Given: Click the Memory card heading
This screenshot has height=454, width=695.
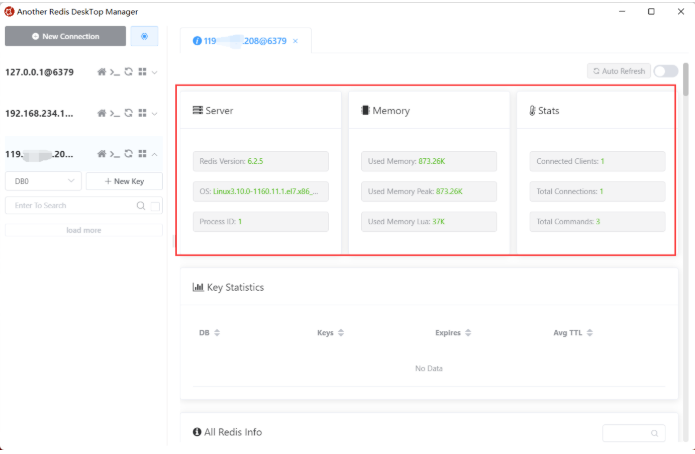Looking at the screenshot, I should (386, 110).
